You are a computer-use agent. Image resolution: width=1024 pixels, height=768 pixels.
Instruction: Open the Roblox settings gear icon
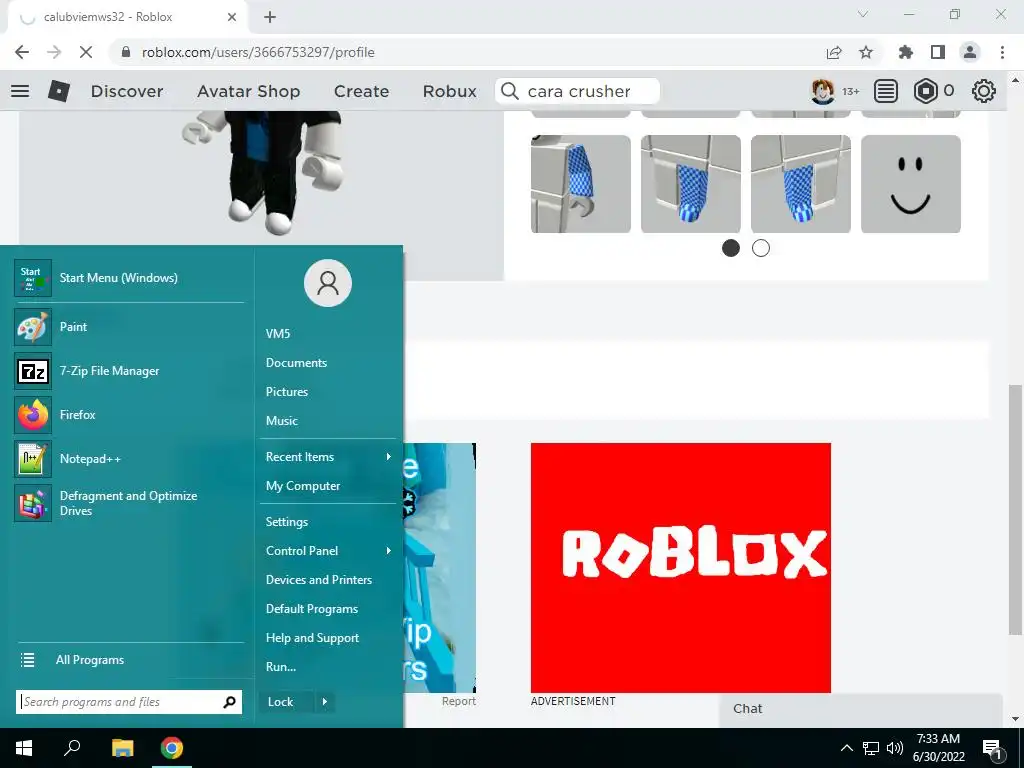click(x=984, y=91)
